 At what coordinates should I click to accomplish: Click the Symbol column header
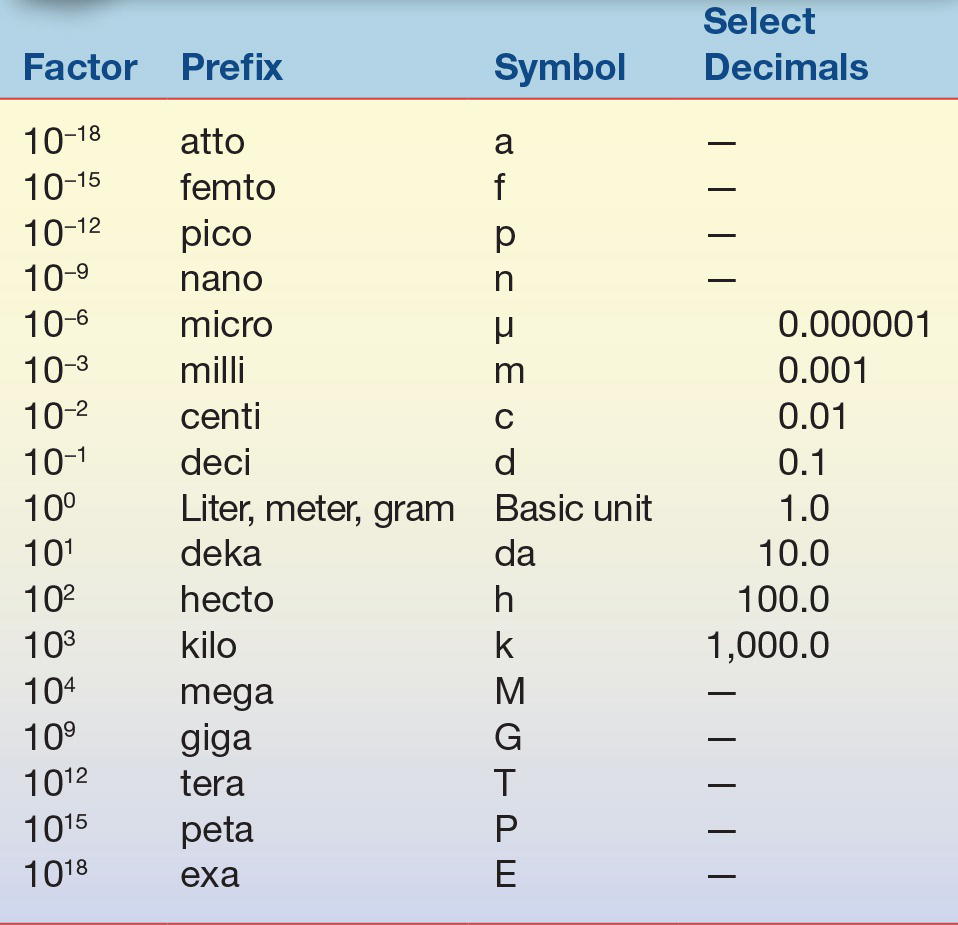tap(559, 68)
